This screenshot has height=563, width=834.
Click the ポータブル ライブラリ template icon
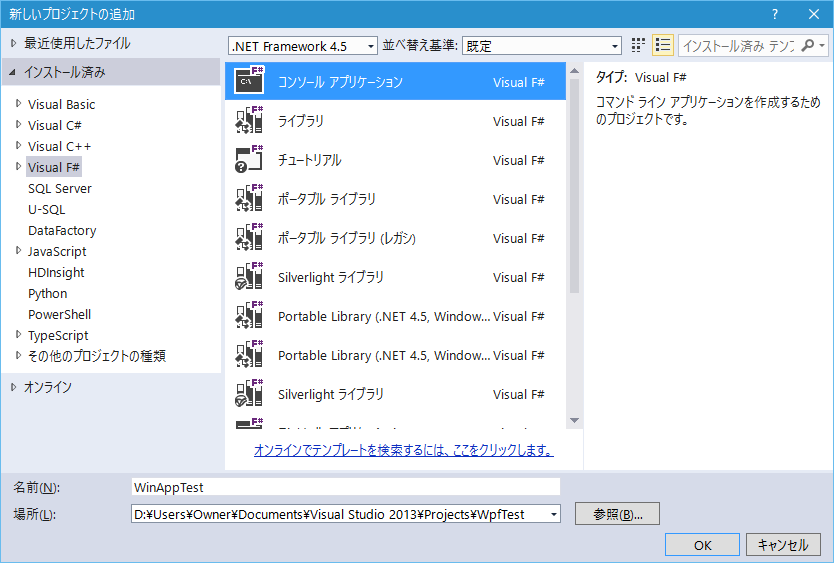click(x=249, y=198)
